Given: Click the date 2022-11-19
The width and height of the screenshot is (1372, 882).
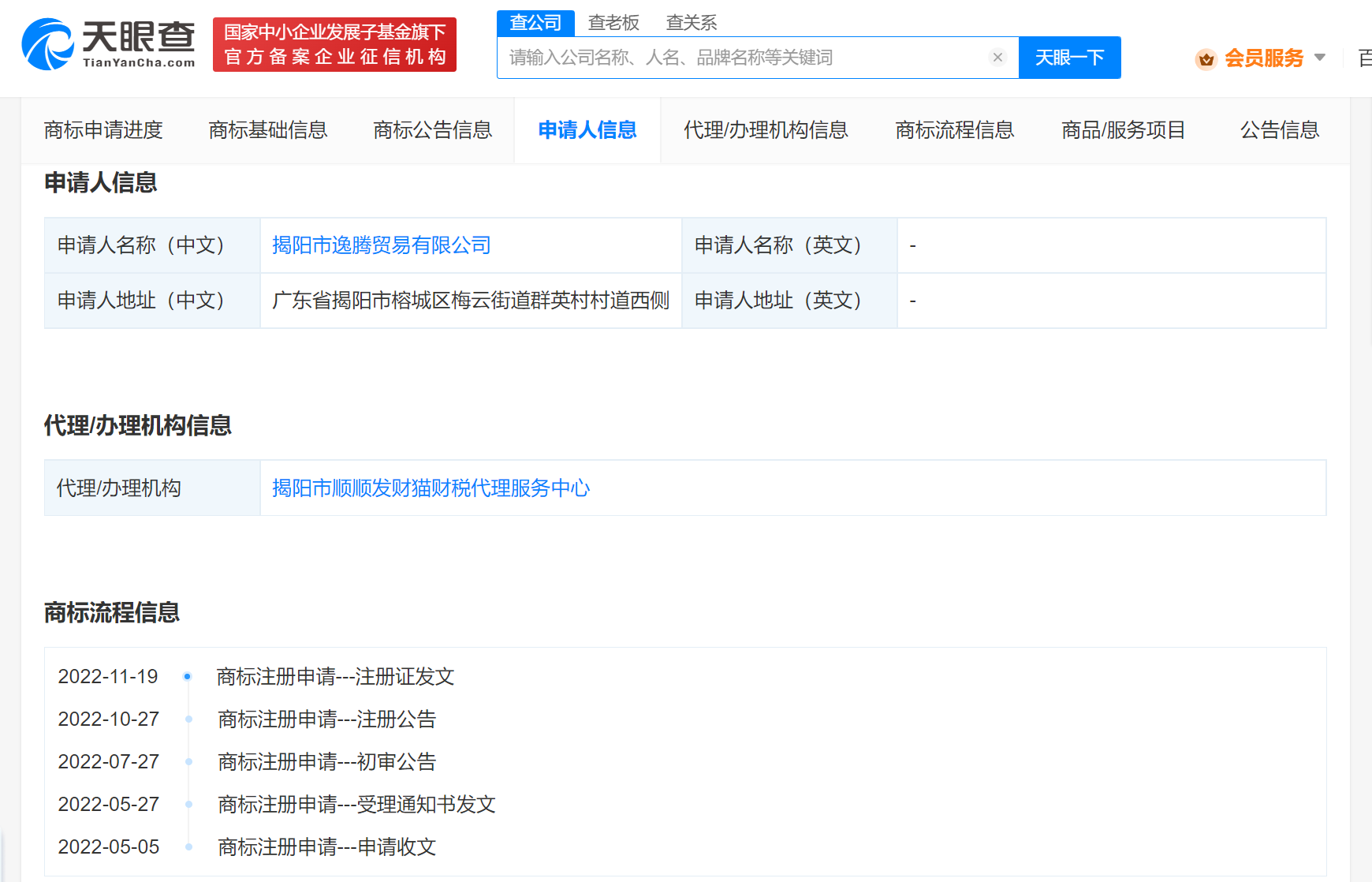Looking at the screenshot, I should click(108, 677).
